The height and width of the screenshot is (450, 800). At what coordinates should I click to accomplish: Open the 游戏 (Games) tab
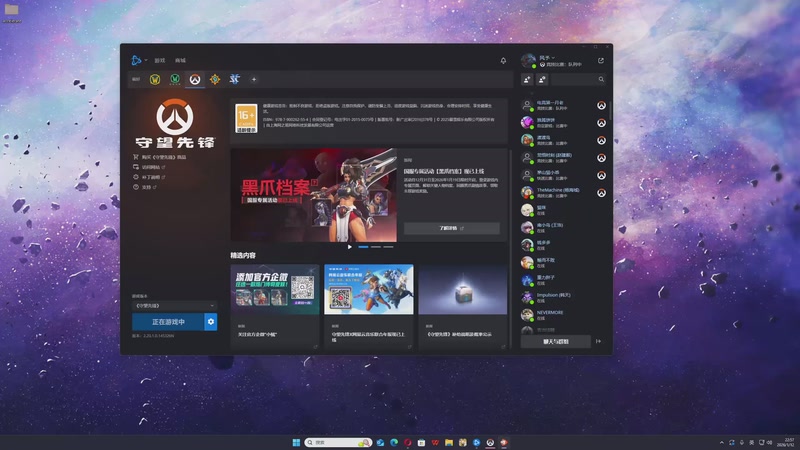pyautogui.click(x=160, y=60)
